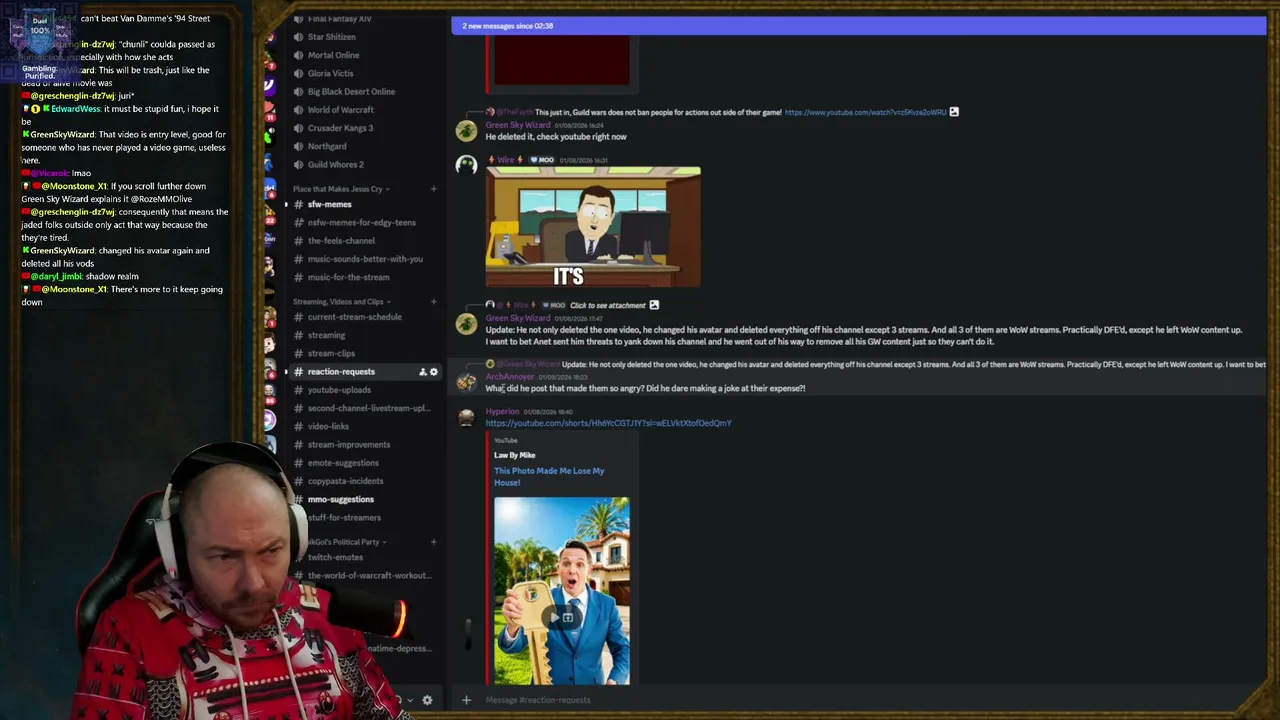Open music-sounds-better-with-you channel
Viewport: 1280px width, 720px height.
coord(363,259)
